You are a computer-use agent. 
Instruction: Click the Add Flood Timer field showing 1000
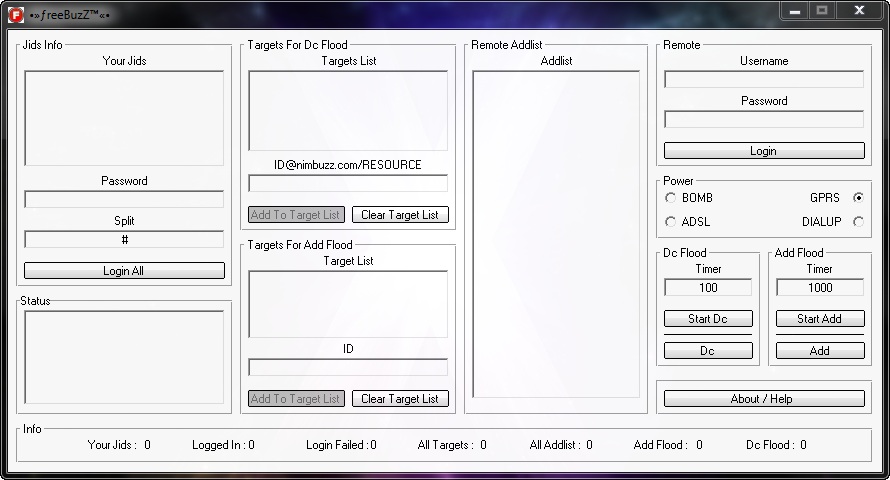820,287
